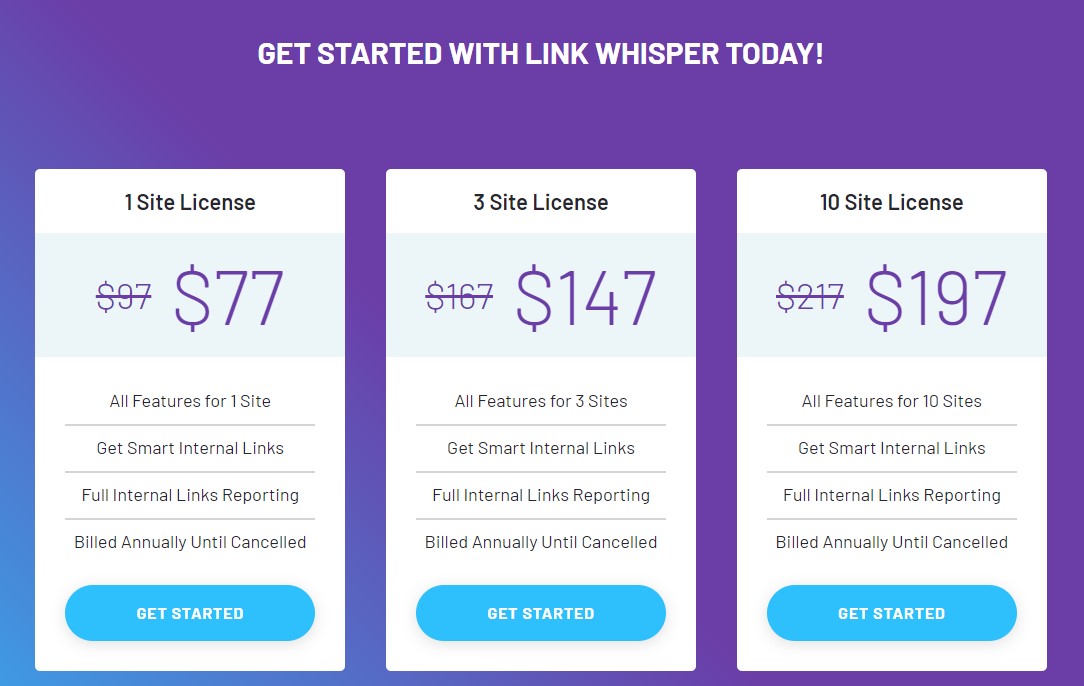Click Full Internal Links Reporting in 3 Site card
Image resolution: width=1084 pixels, height=686 pixels.
541,495
